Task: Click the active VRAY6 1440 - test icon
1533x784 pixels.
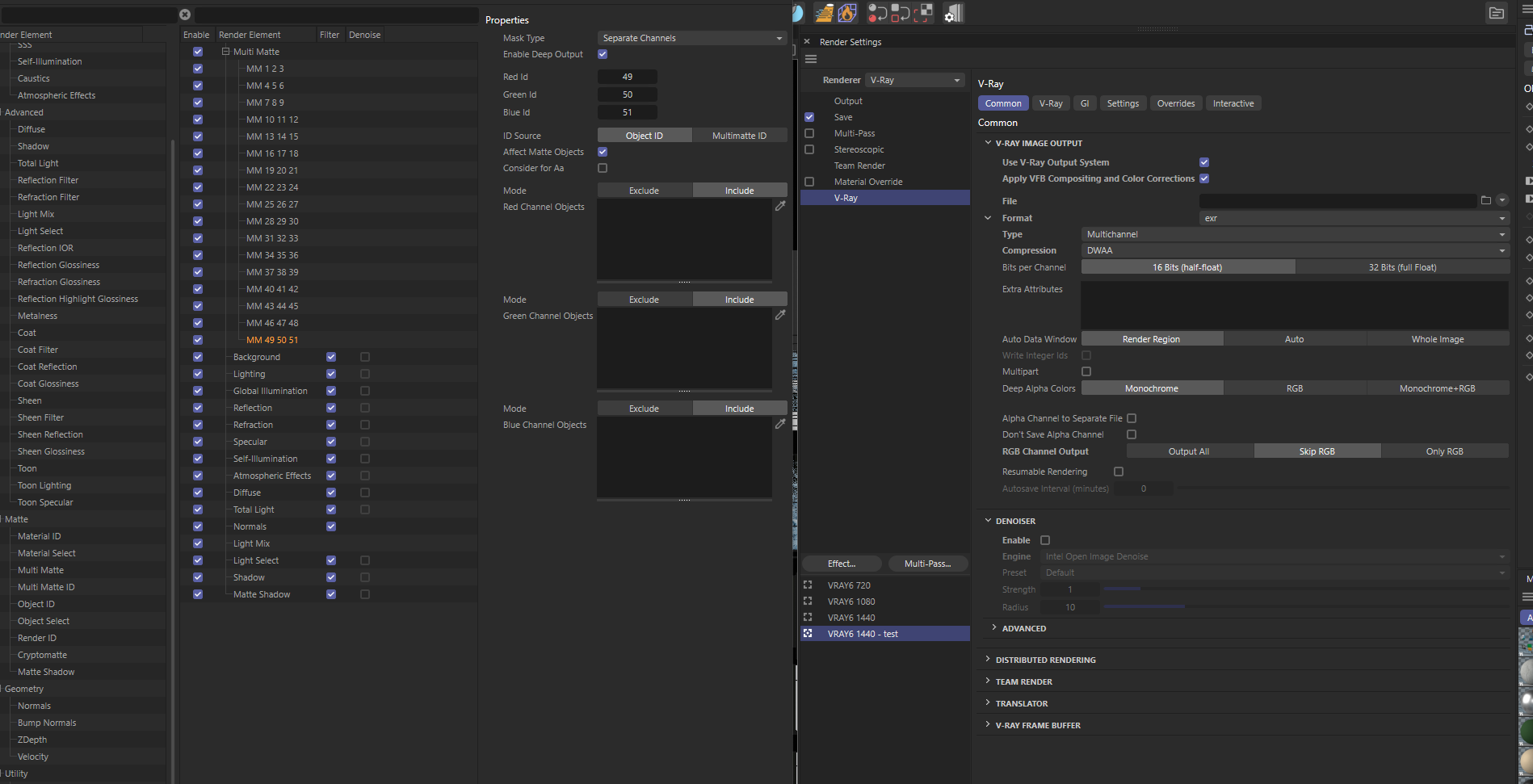Action: (808, 633)
